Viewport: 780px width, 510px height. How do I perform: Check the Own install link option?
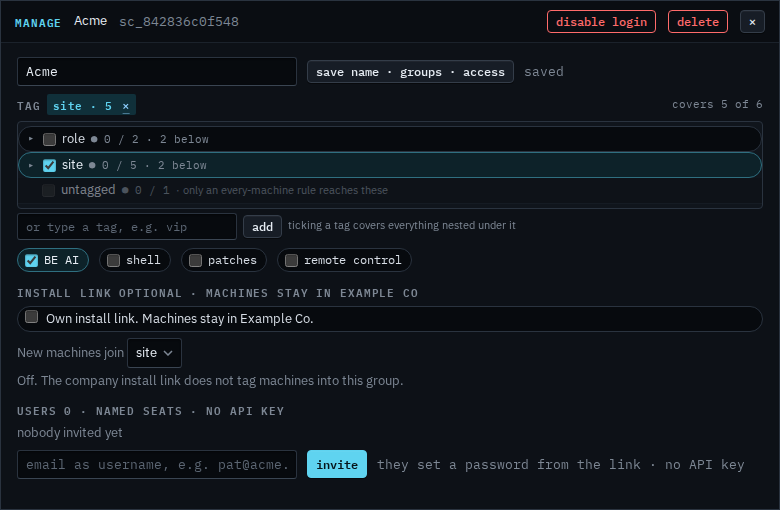click(x=31, y=316)
